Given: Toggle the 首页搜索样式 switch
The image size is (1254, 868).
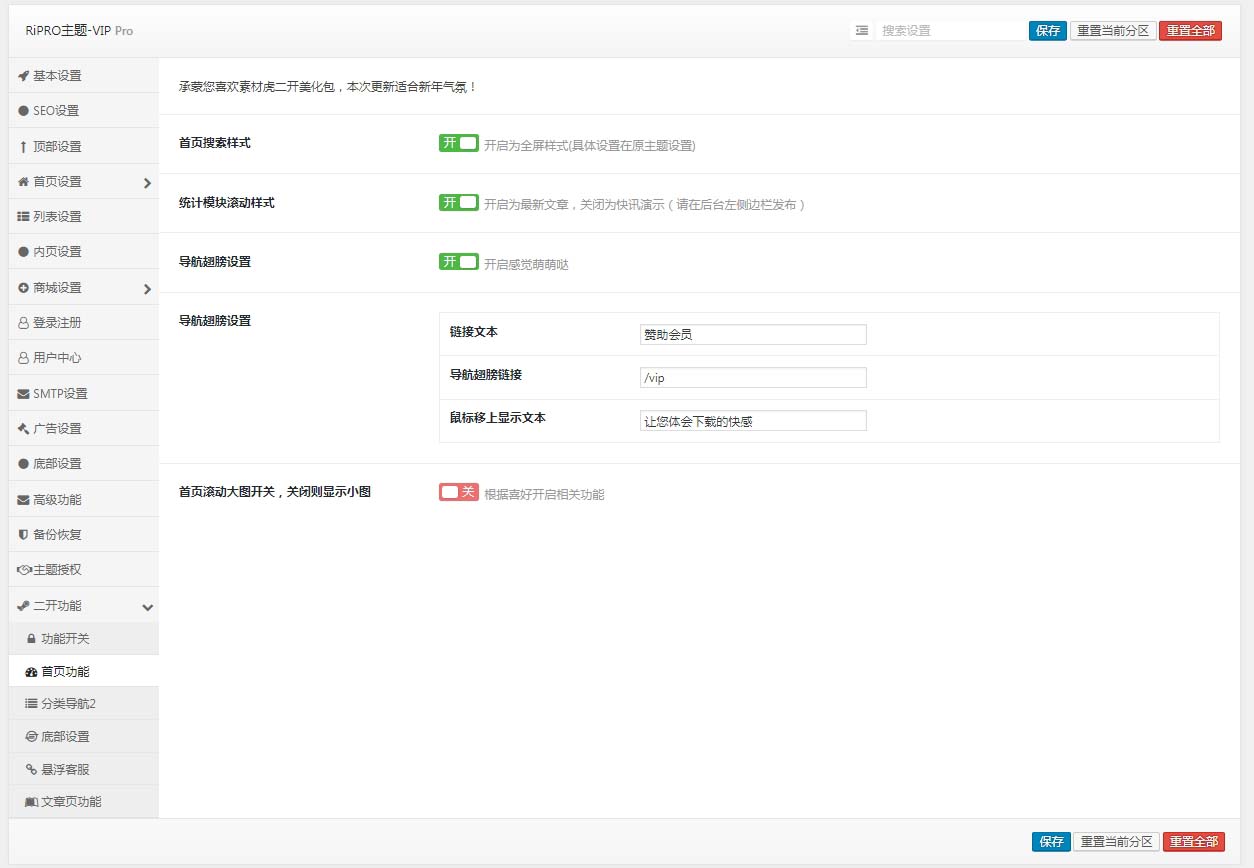Looking at the screenshot, I should [x=459, y=143].
